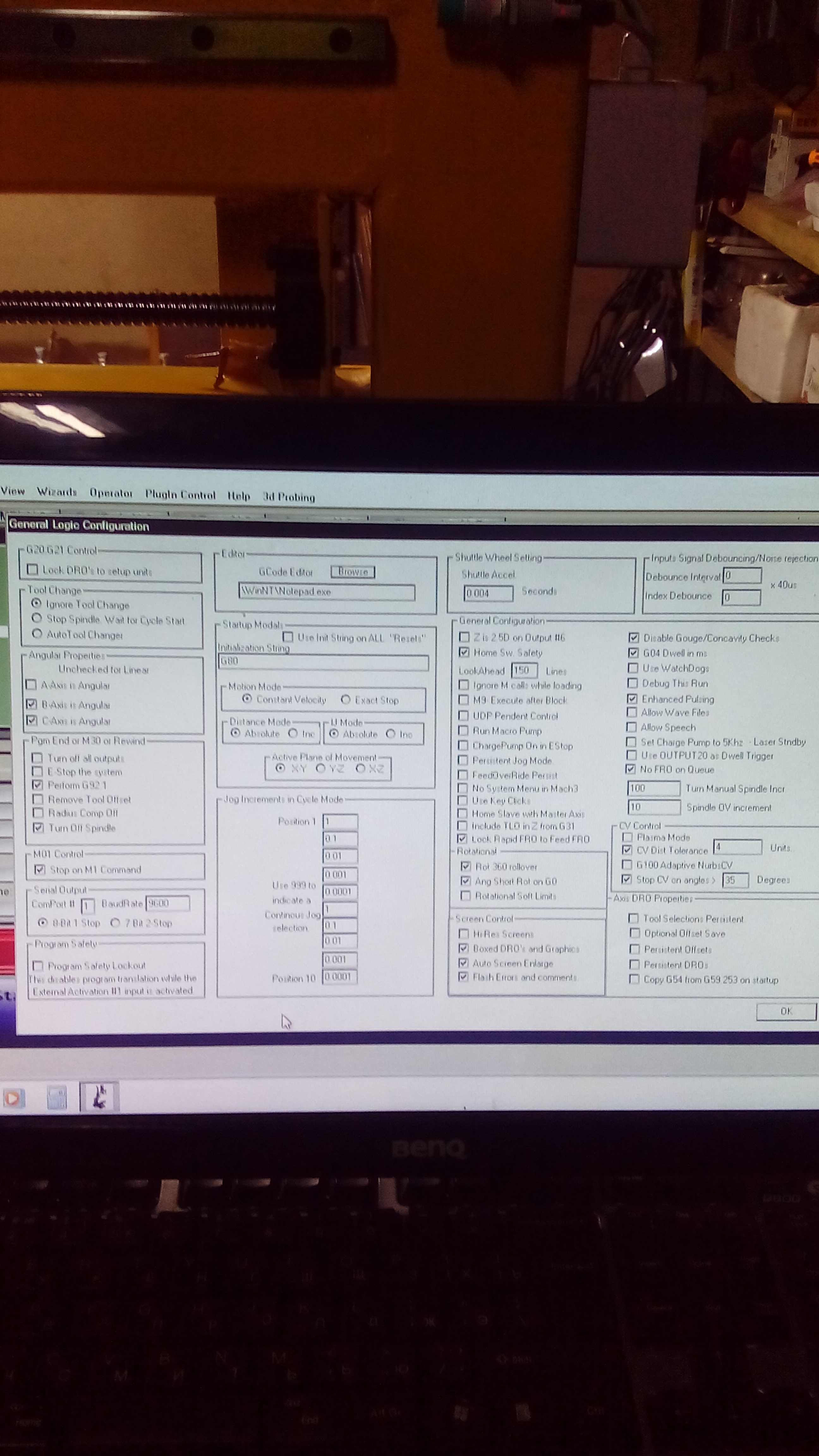This screenshot has width=819, height=1456.
Task: Open the Wizards menu
Action: coord(57,492)
